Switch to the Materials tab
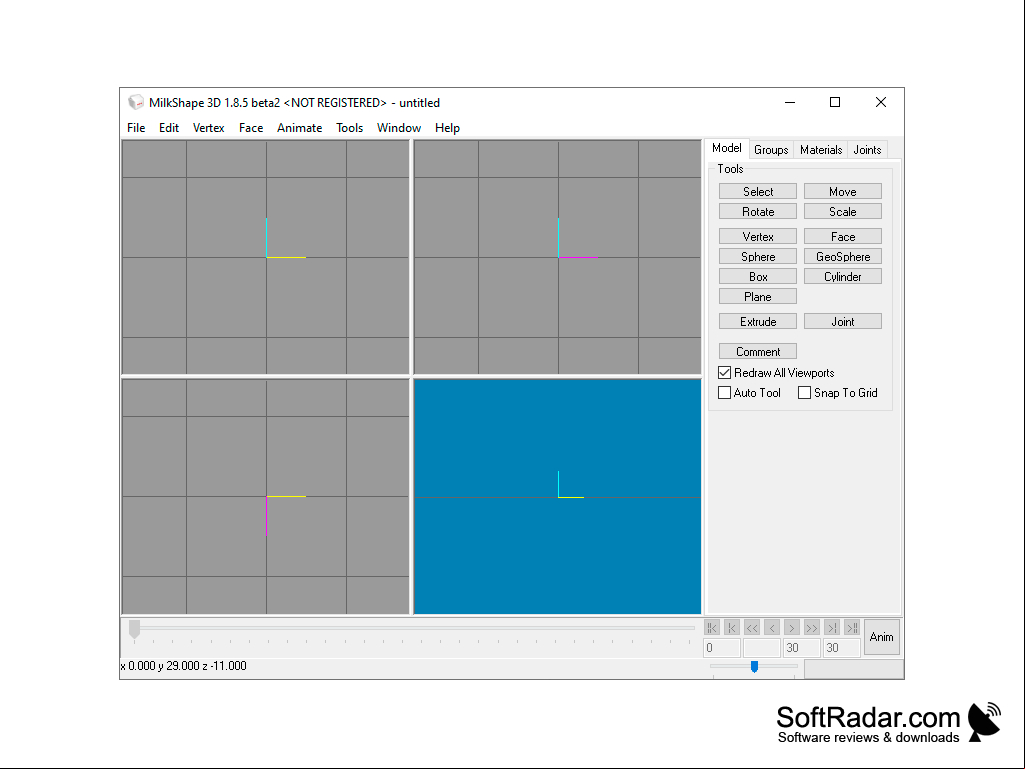Screen dimensions: 1025x769 click(x=821, y=150)
